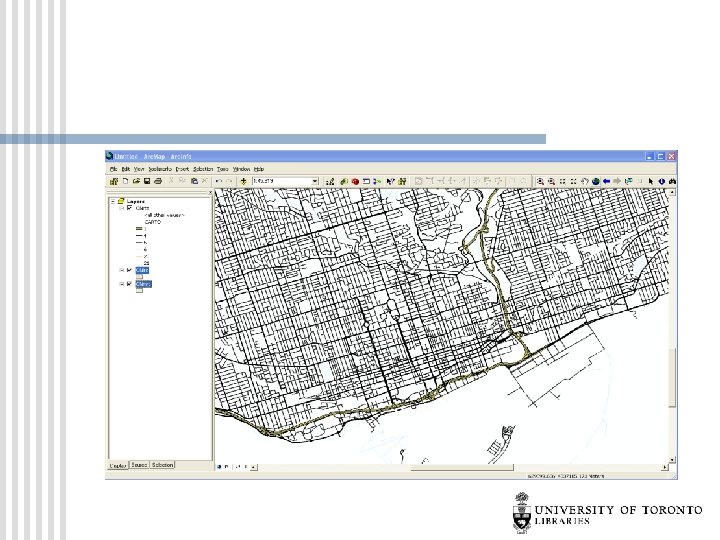Open the map scale dropdown
Image resolution: width=720 pixels, height=540 pixels.
coord(315,181)
